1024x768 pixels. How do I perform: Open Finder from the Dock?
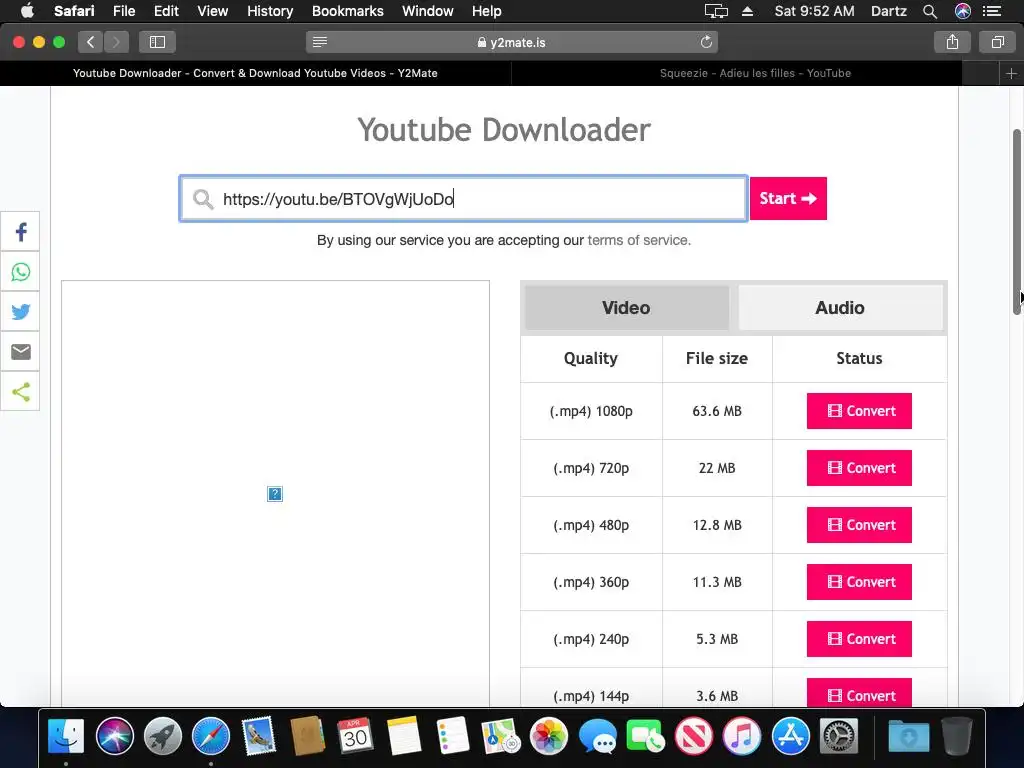pos(66,736)
